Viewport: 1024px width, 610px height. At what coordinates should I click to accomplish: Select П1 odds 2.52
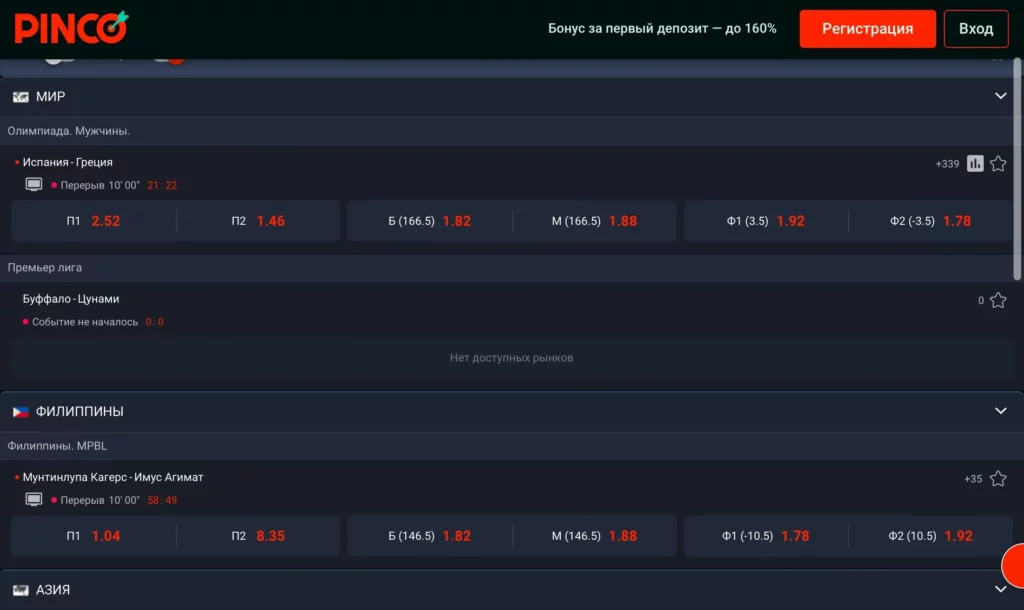[x=93, y=221]
